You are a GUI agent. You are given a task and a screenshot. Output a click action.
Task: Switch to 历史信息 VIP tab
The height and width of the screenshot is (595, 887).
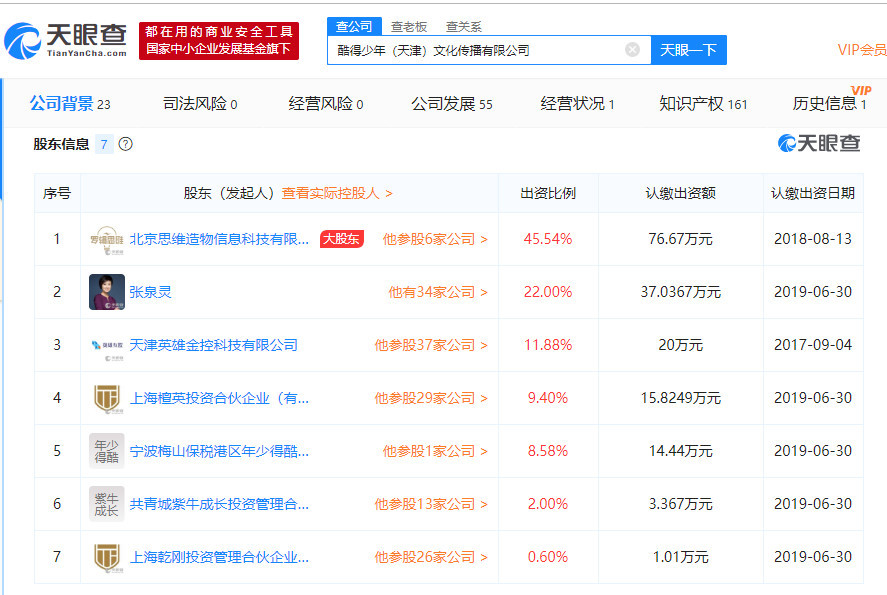point(830,102)
